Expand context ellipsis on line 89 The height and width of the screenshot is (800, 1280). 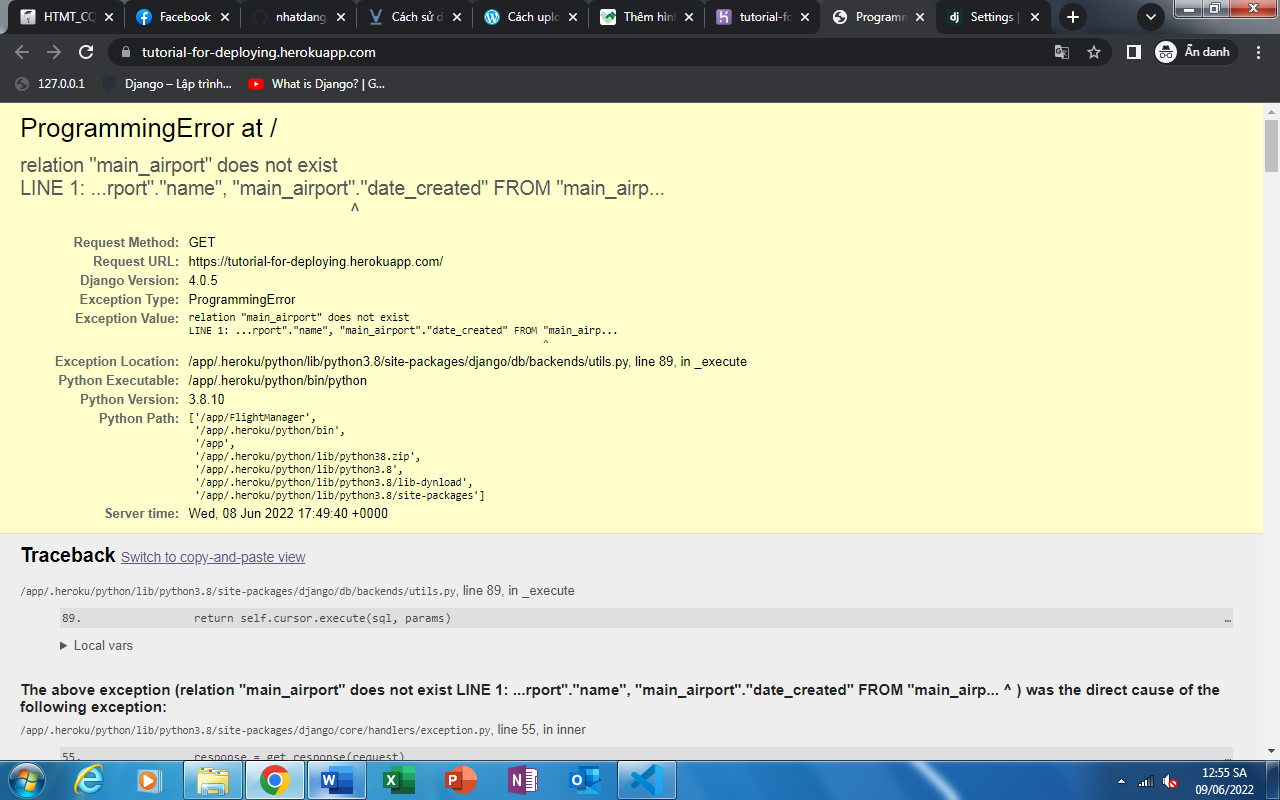1227,619
